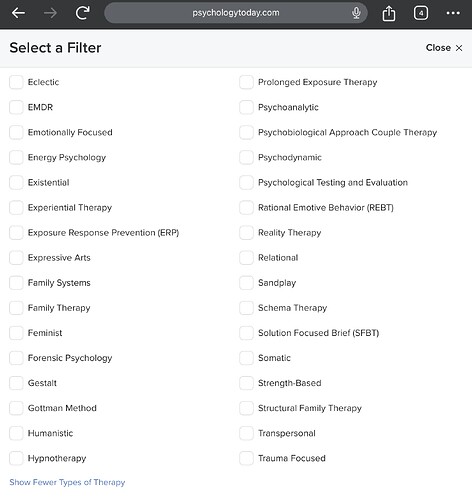Close the Select a Filter panel

pyautogui.click(x=444, y=48)
